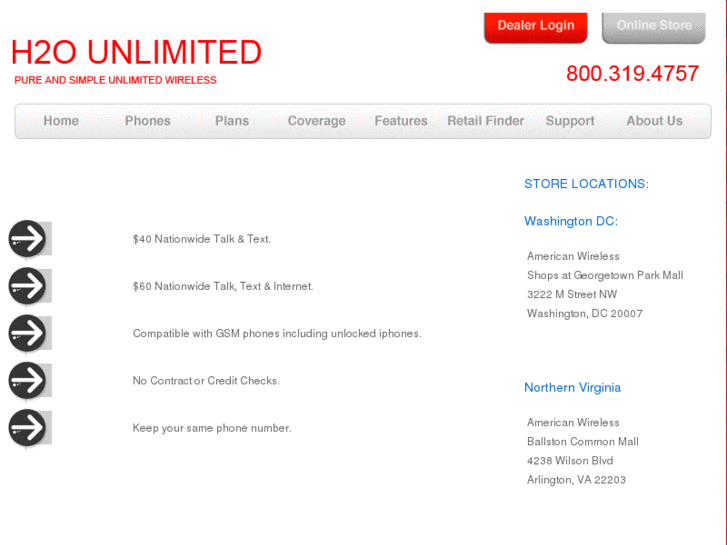
Task: Click the Pure and Simple Unlimited Wireless tagline
Action: [115, 80]
